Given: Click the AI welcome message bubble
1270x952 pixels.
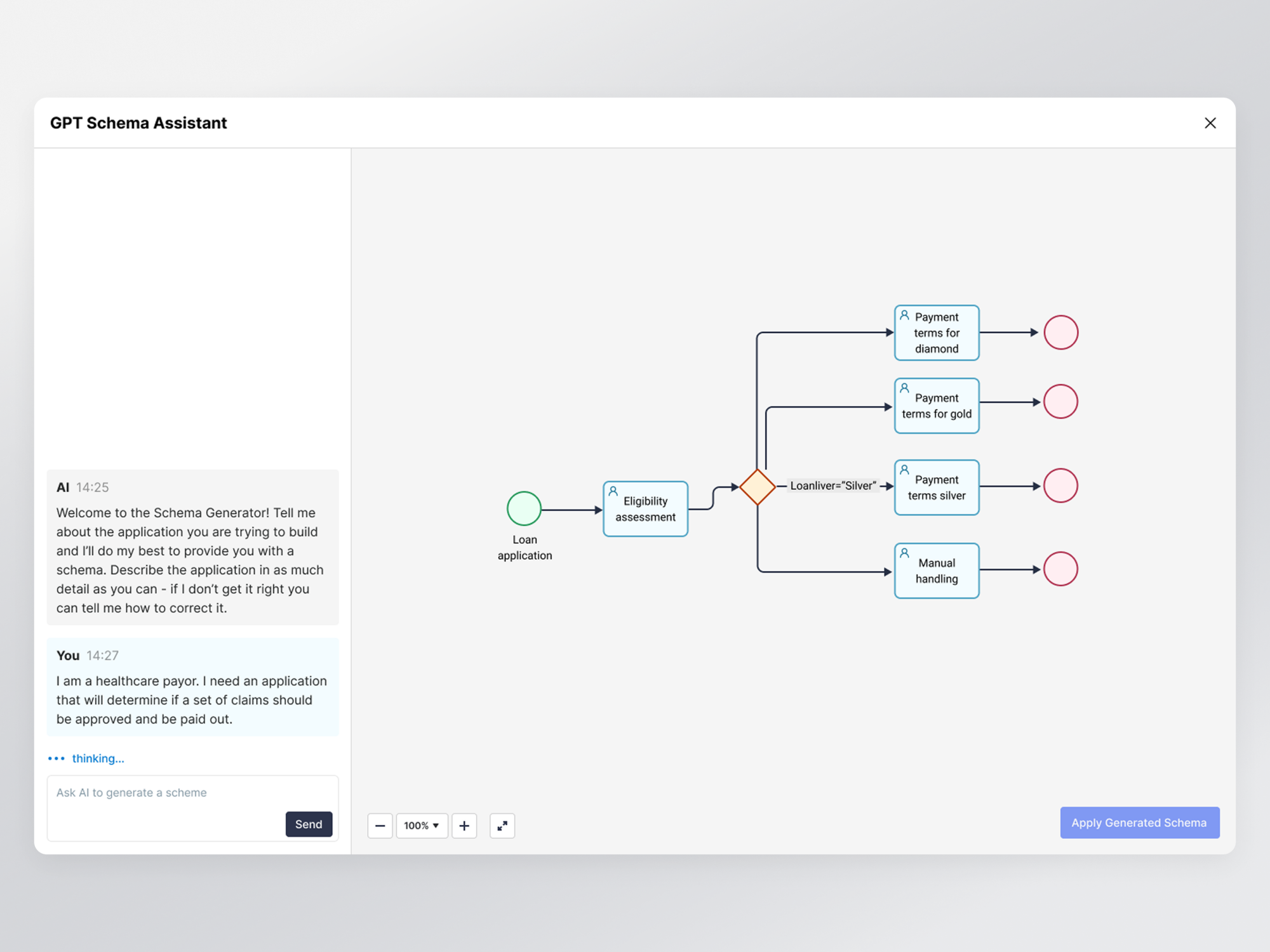Looking at the screenshot, I should pos(192,548).
